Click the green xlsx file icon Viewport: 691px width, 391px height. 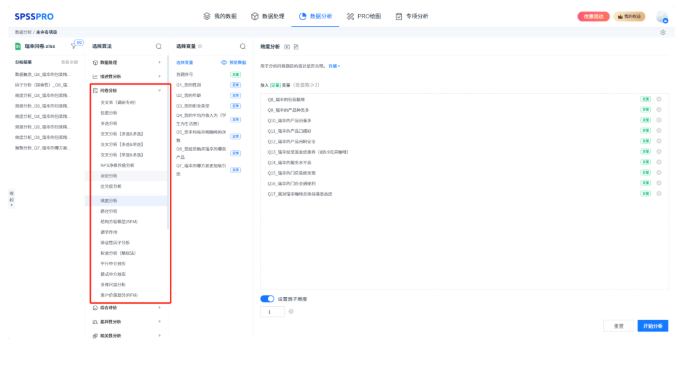18,46
